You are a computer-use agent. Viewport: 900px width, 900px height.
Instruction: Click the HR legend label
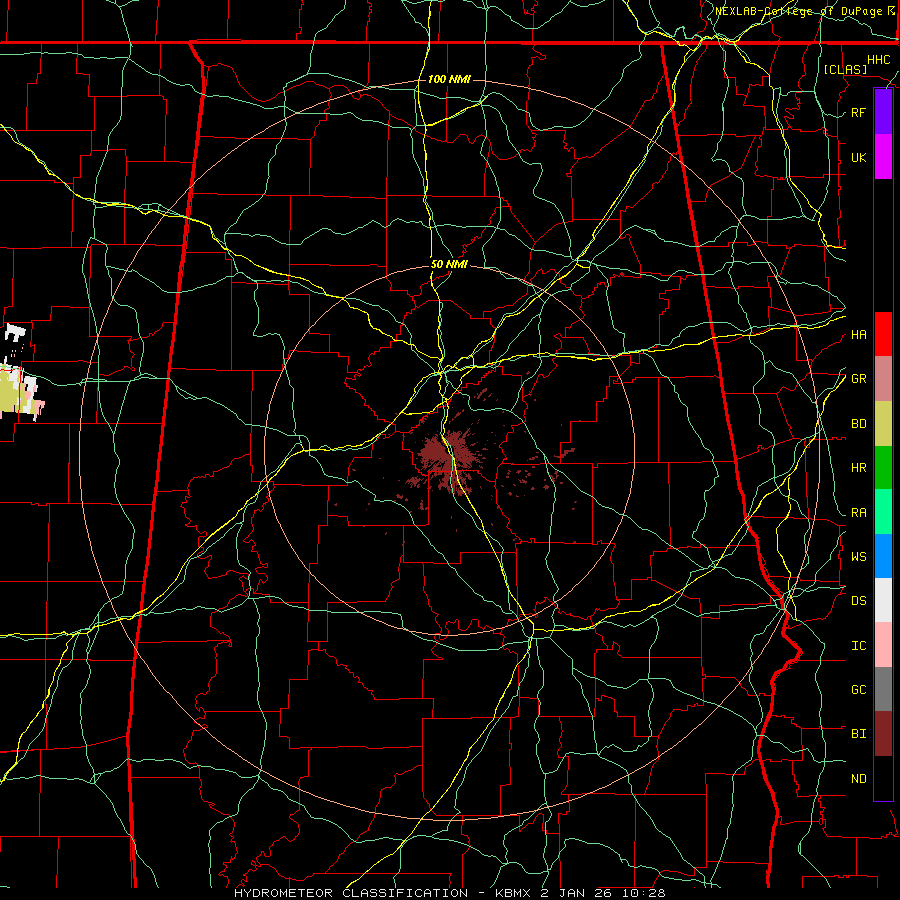pos(858,468)
